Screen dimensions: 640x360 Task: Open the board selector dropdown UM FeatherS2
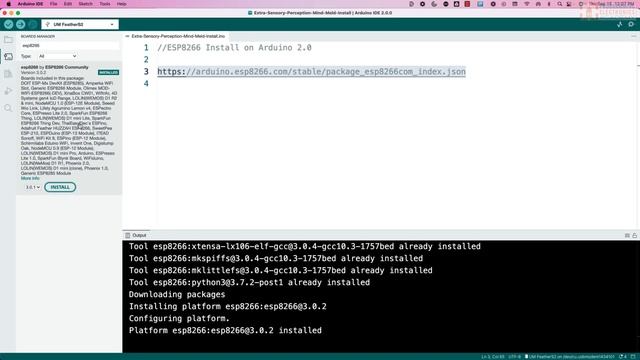point(80,24)
